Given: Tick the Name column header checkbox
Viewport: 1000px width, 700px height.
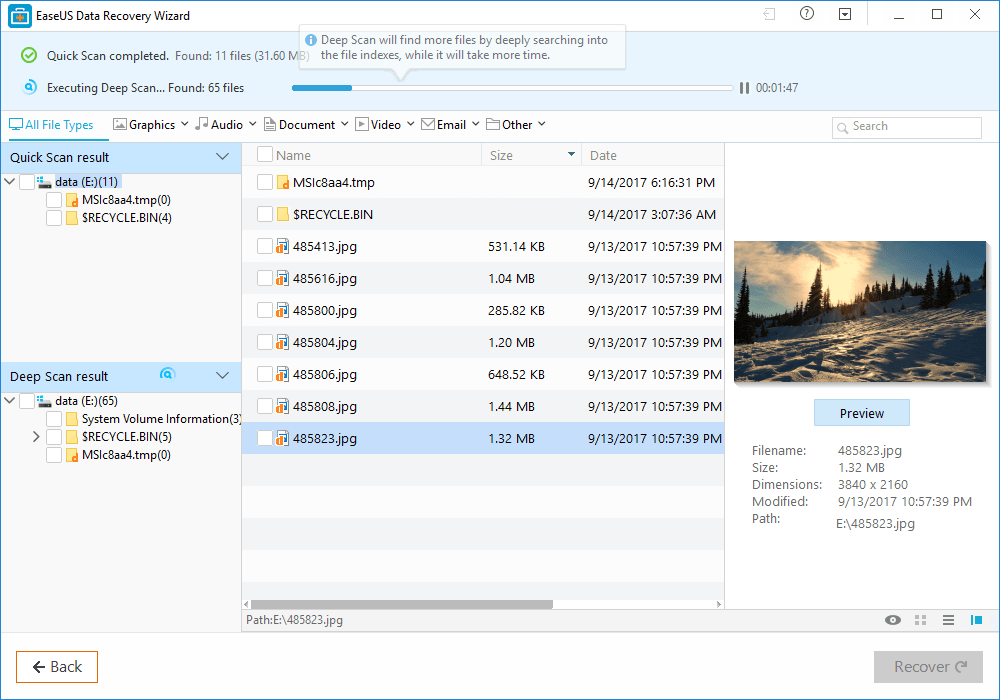Looking at the screenshot, I should tap(265, 155).
